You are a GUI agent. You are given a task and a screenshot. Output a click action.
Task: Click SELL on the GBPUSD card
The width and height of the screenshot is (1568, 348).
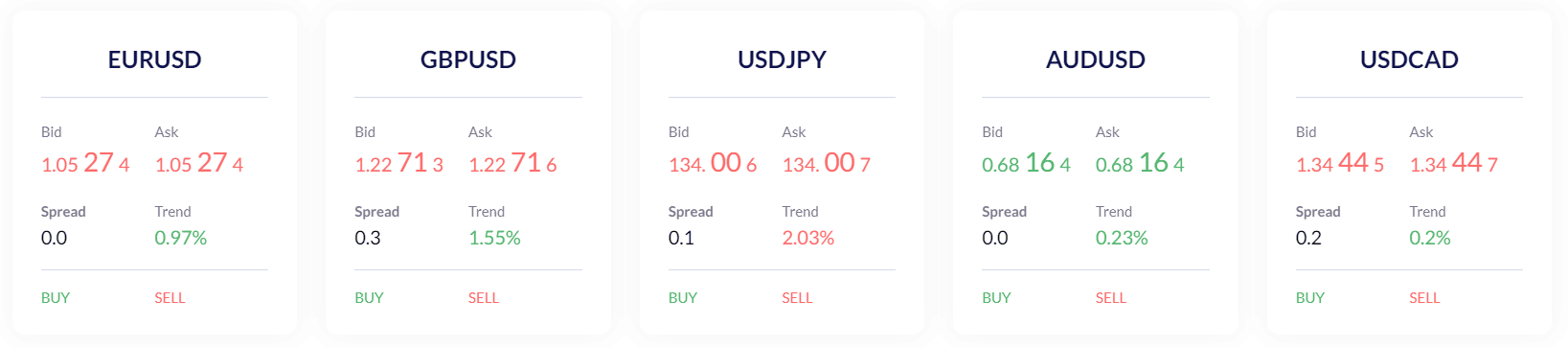(x=484, y=298)
